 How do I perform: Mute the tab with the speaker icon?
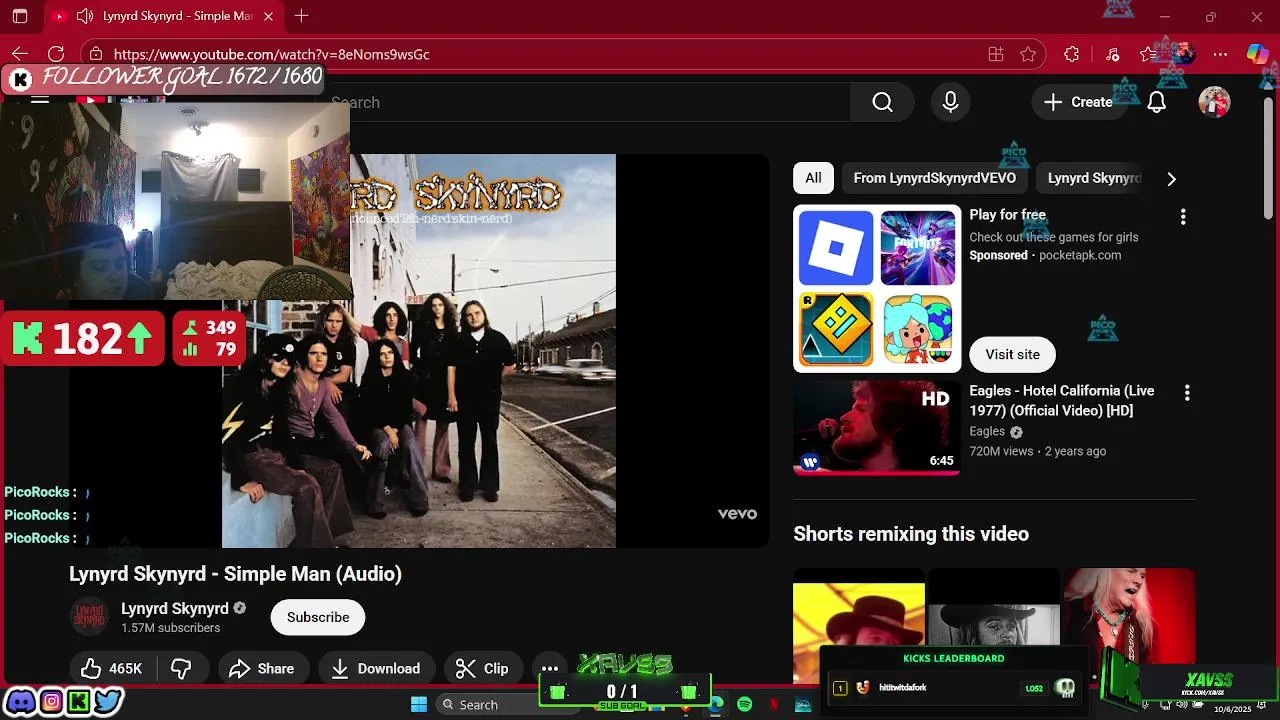pos(85,16)
